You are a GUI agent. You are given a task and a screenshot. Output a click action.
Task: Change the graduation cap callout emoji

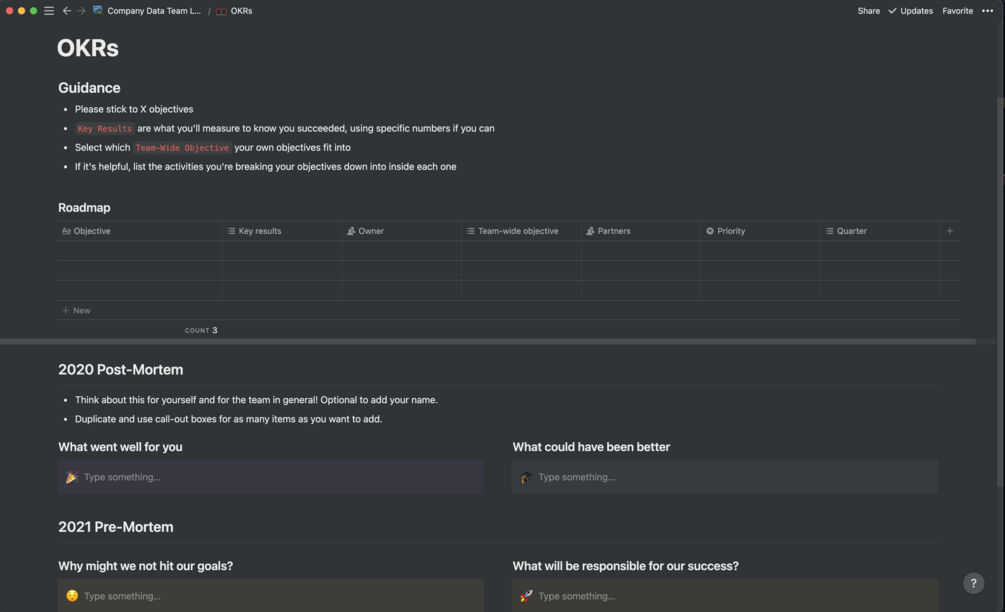tap(526, 478)
